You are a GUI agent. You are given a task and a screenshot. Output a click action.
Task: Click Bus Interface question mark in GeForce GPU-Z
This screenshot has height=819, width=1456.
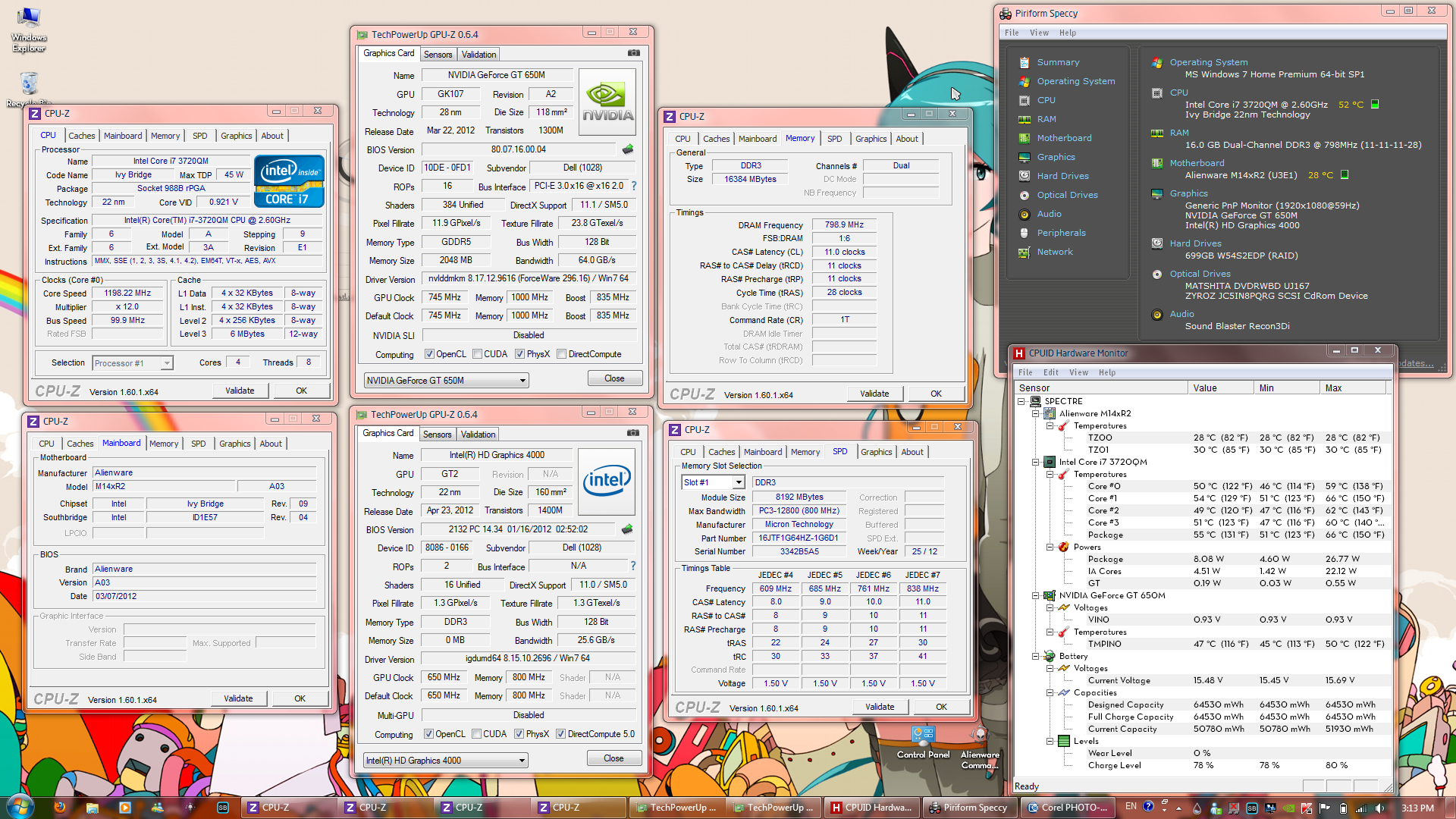(x=634, y=186)
